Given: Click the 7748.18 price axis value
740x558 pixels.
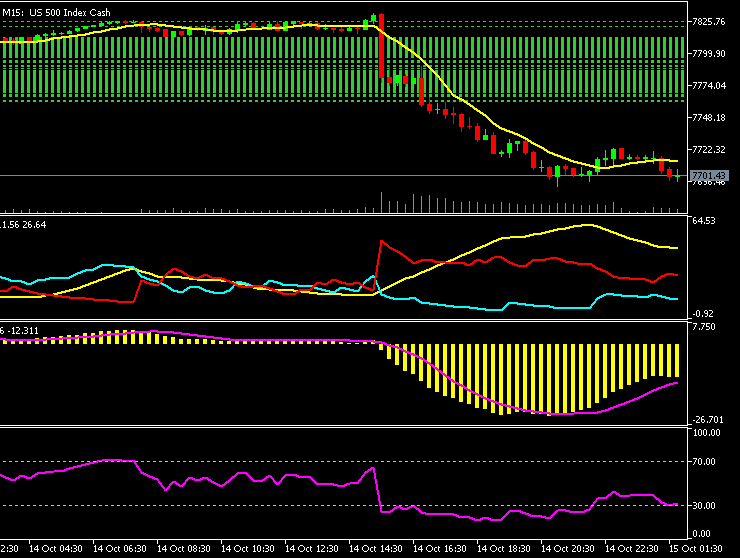Looking at the screenshot, I should [x=708, y=118].
